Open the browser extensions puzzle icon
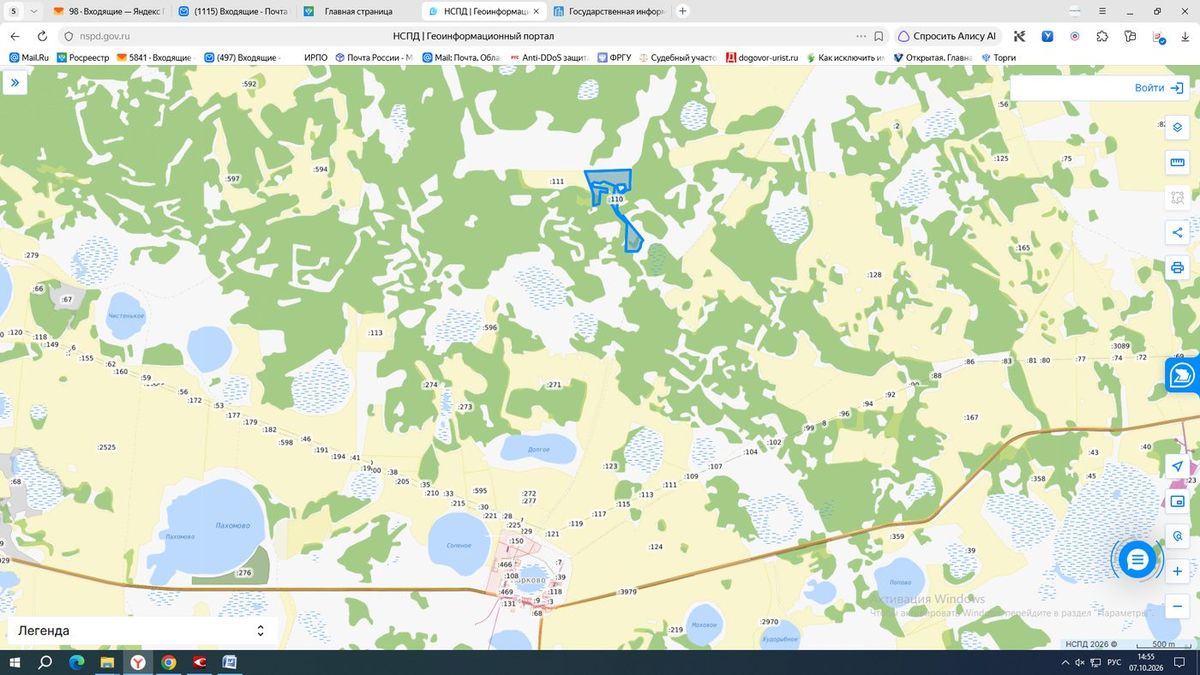This screenshot has width=1200, height=675. tap(1102, 36)
